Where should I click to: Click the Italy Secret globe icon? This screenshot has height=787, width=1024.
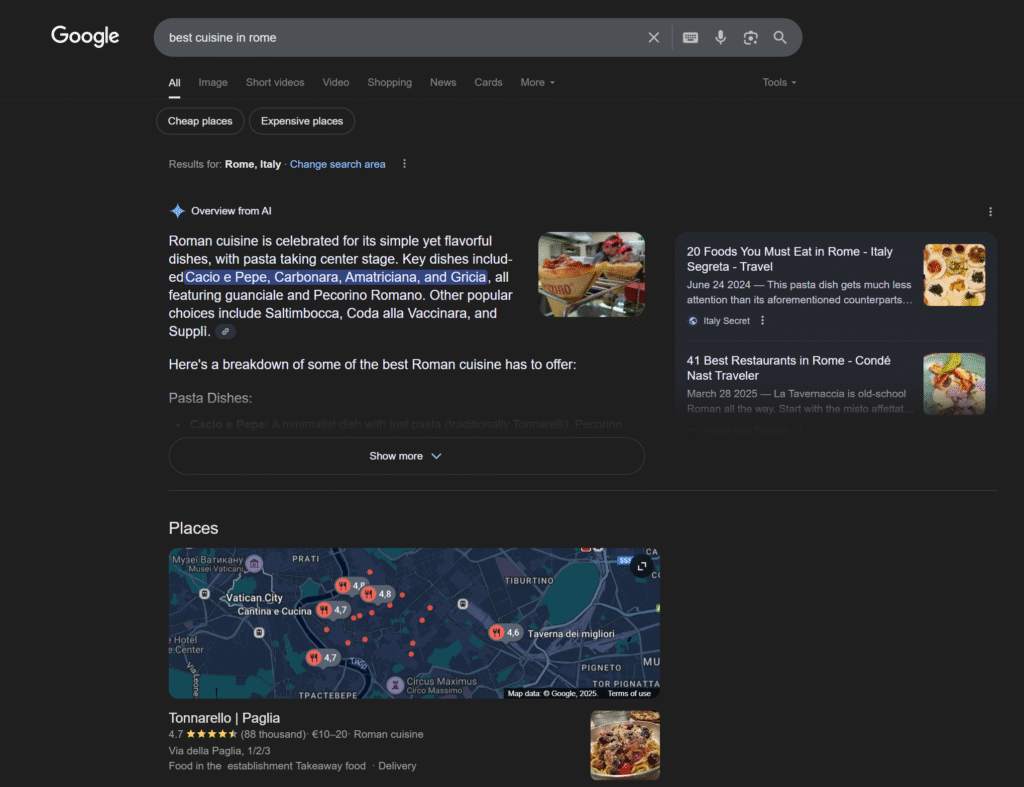point(693,321)
